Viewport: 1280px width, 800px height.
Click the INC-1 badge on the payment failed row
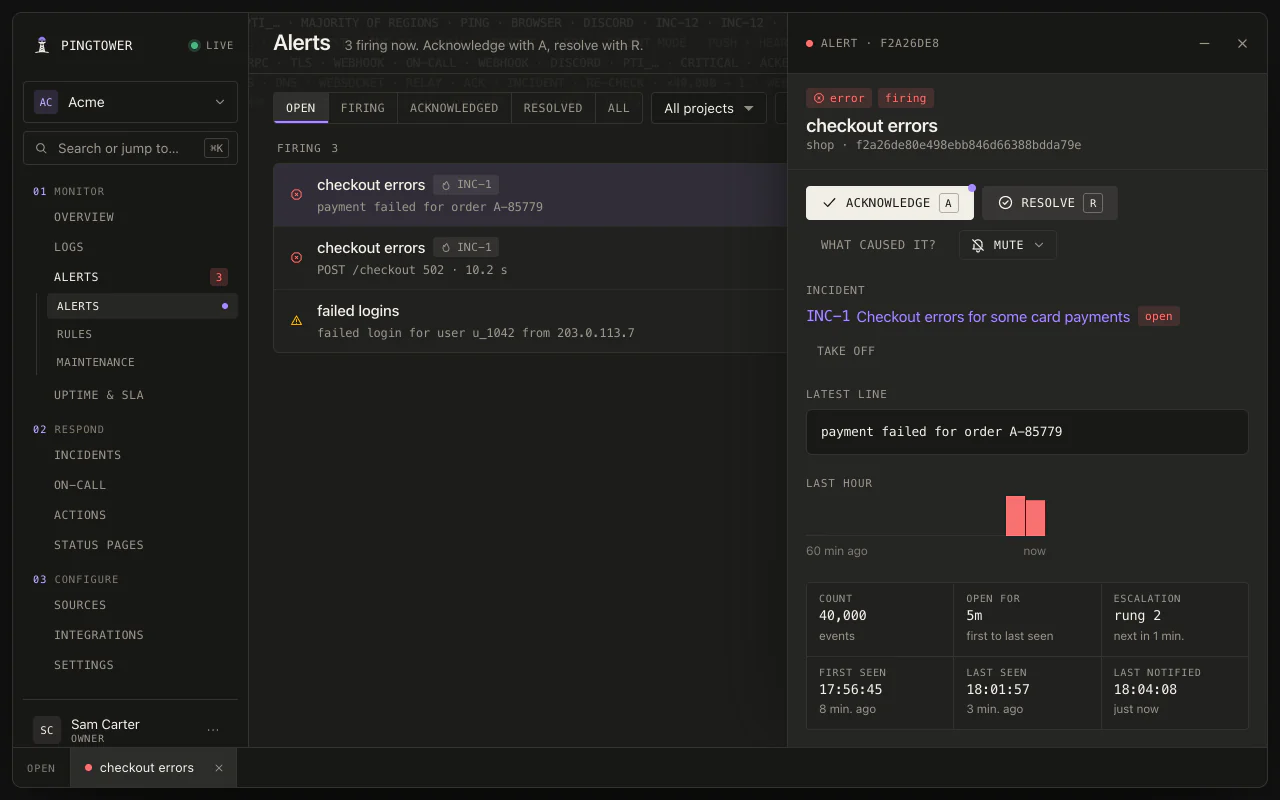pyautogui.click(x=466, y=184)
